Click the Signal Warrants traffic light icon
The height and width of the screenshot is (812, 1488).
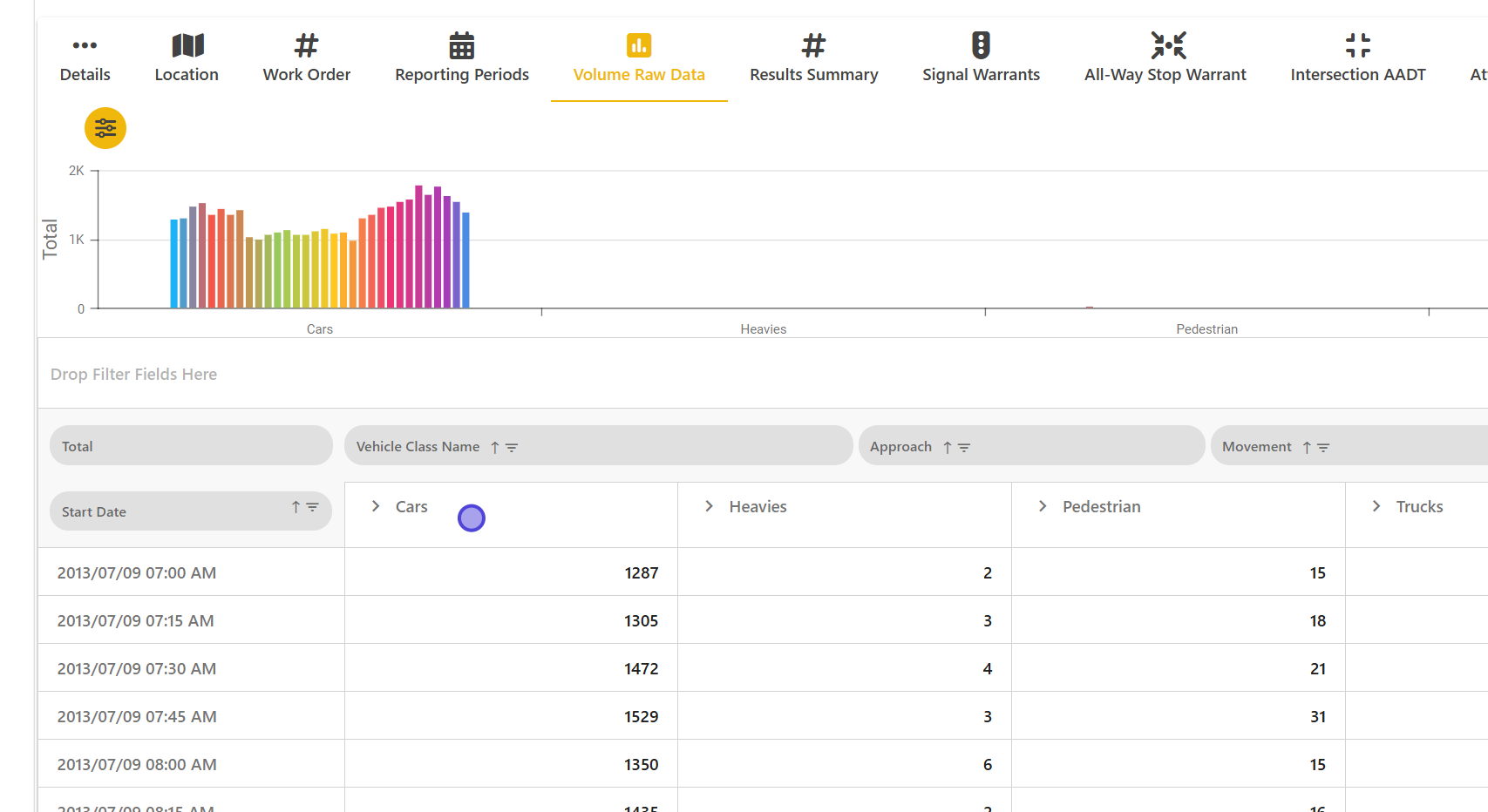pos(981,45)
